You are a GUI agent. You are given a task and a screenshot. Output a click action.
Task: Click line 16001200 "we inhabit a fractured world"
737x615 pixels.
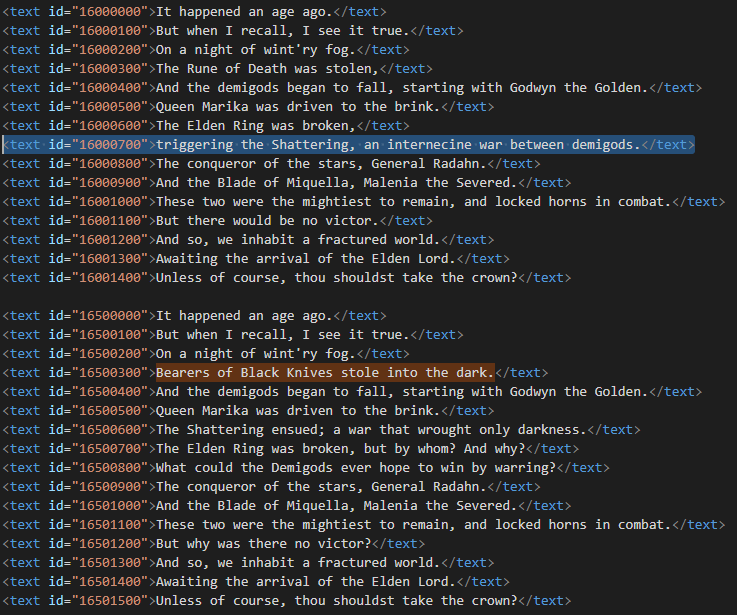(x=248, y=240)
